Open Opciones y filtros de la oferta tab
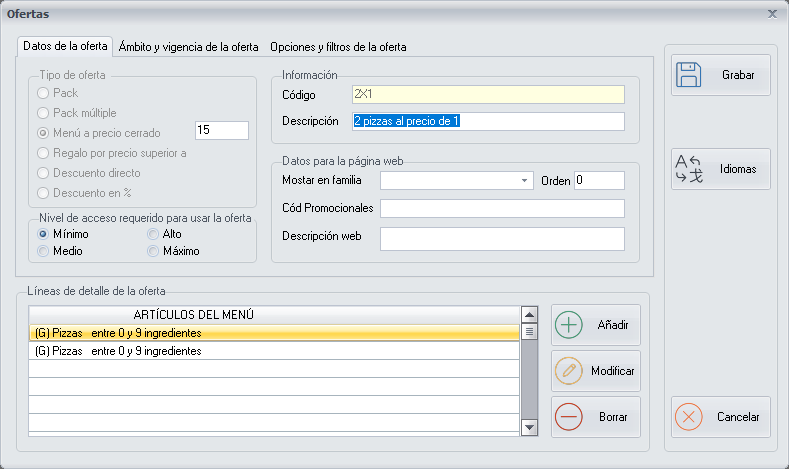The image size is (789, 469). tap(337, 46)
